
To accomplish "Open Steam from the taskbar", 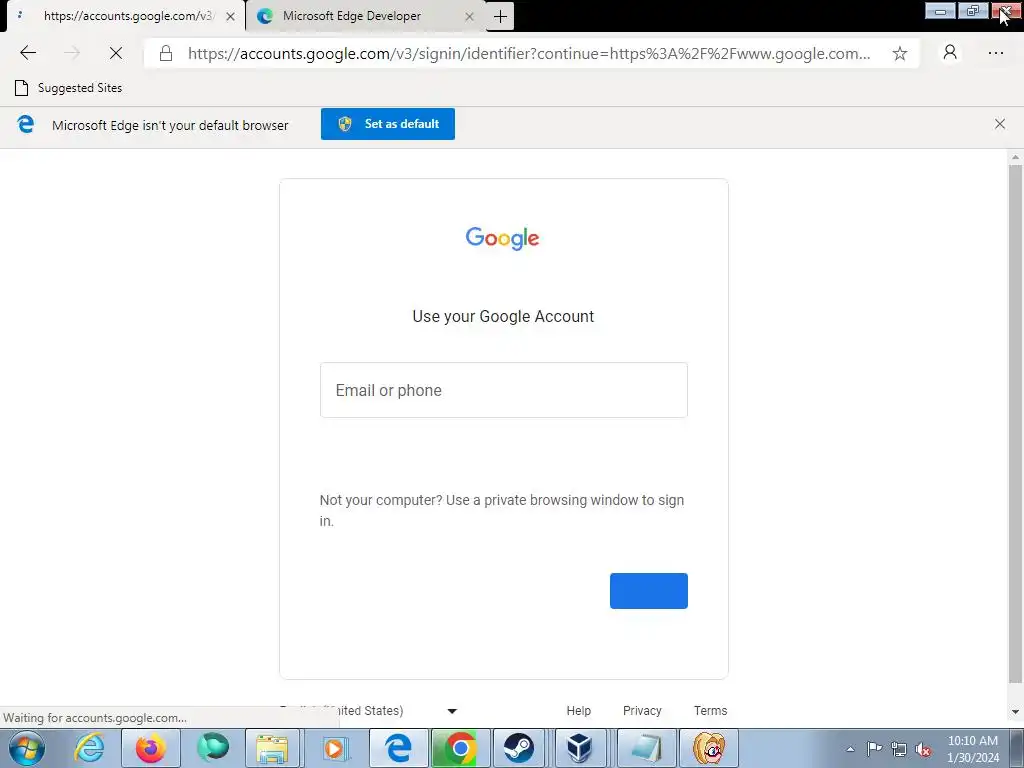I will pyautogui.click(x=519, y=748).
